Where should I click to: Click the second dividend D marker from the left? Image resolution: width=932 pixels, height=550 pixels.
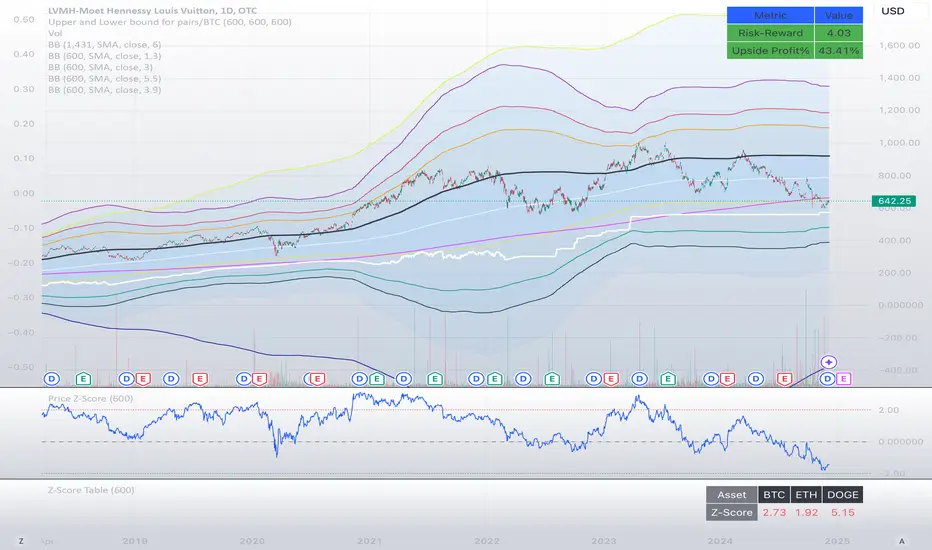point(126,379)
